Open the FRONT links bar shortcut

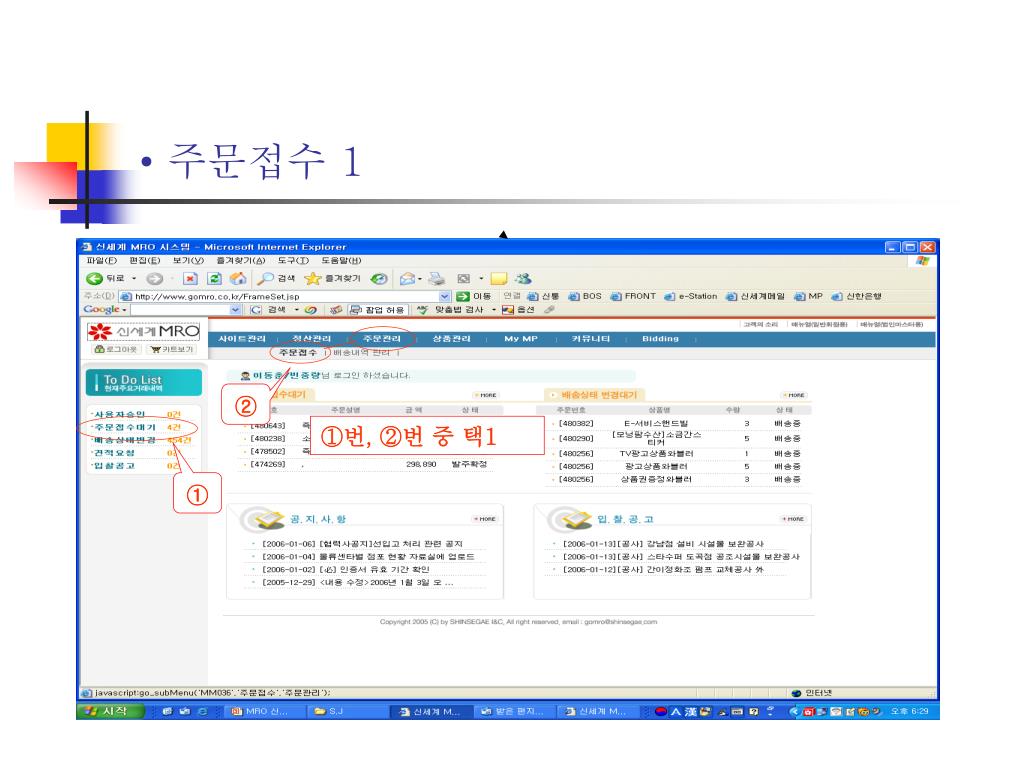633,296
